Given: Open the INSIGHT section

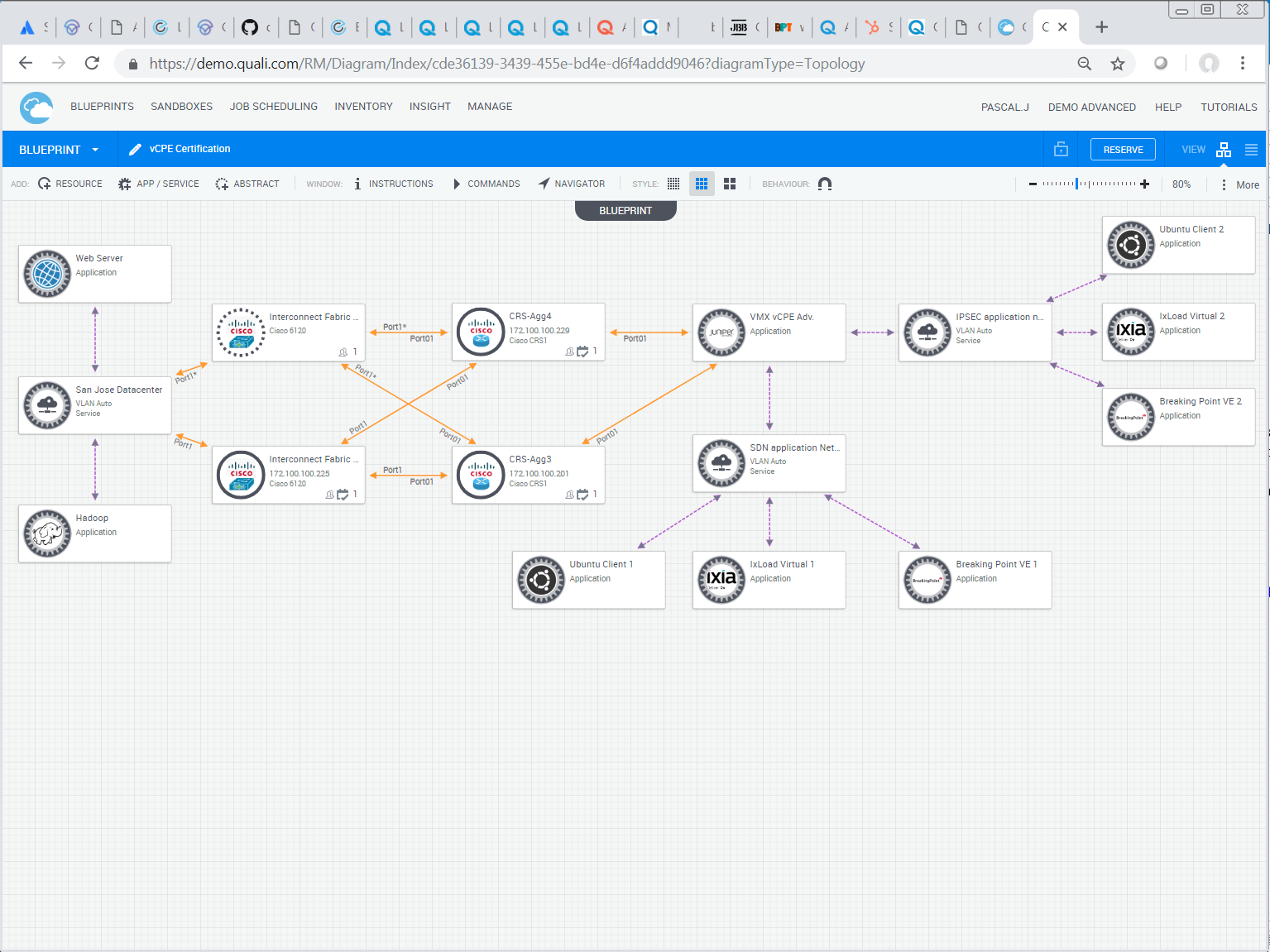Looking at the screenshot, I should 430,107.
